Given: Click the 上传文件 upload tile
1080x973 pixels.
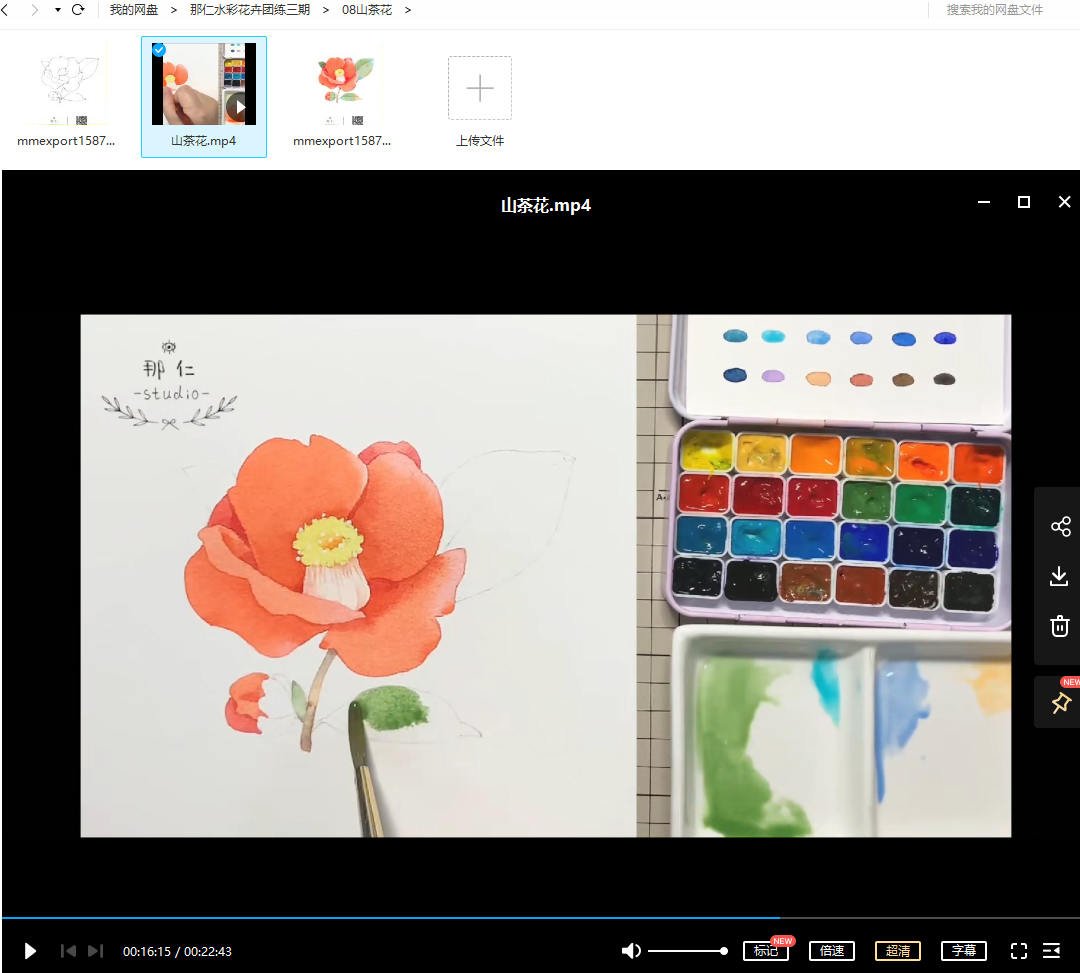Looking at the screenshot, I should [480, 100].
